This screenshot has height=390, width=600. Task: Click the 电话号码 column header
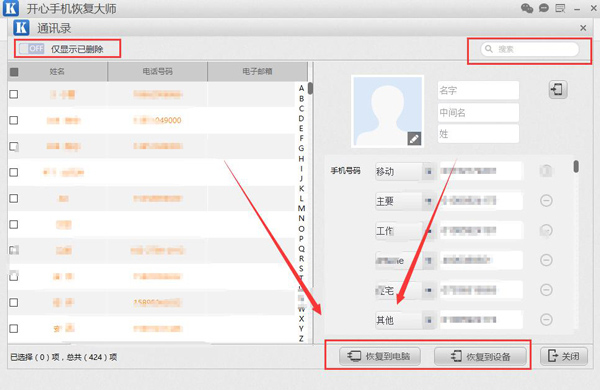tap(158, 72)
